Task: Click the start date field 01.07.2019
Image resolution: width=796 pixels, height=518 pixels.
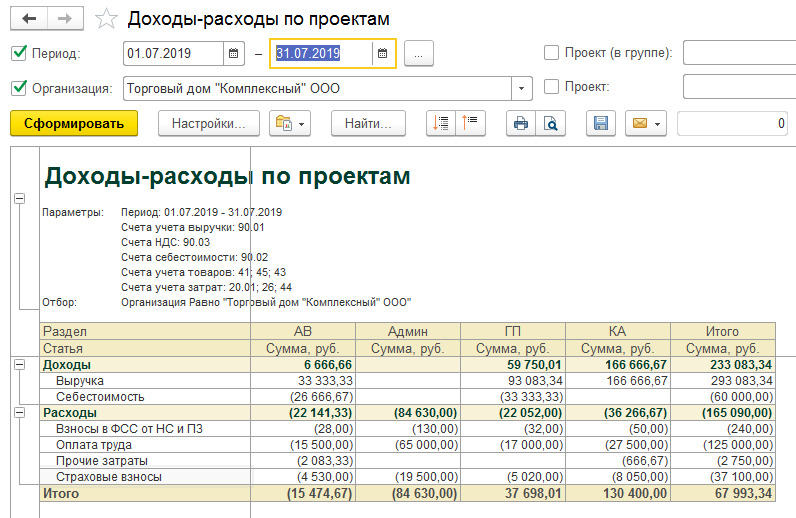Action: point(173,53)
